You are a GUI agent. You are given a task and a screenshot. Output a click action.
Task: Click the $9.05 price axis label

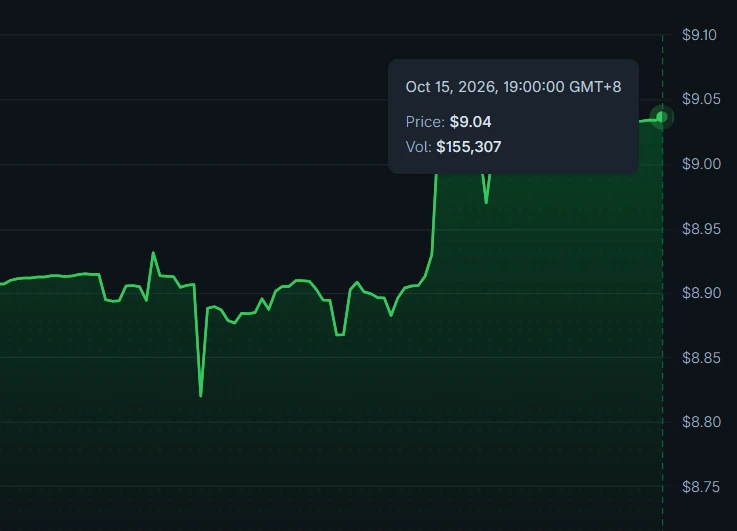pyautogui.click(x=701, y=99)
